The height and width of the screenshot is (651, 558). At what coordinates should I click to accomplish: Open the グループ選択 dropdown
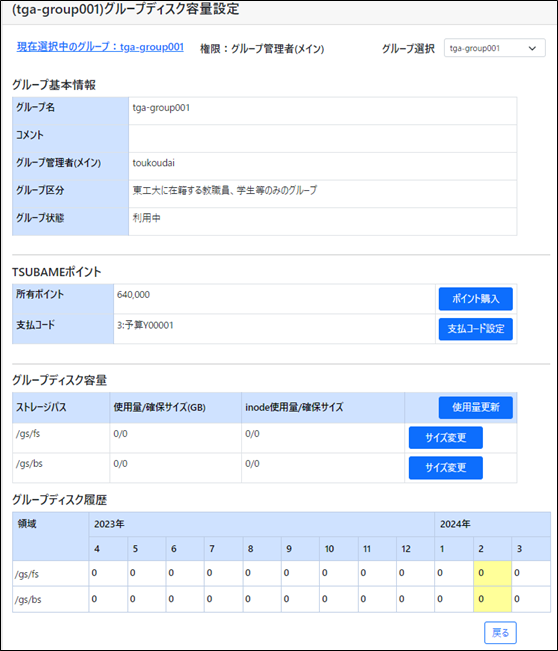tap(494, 48)
